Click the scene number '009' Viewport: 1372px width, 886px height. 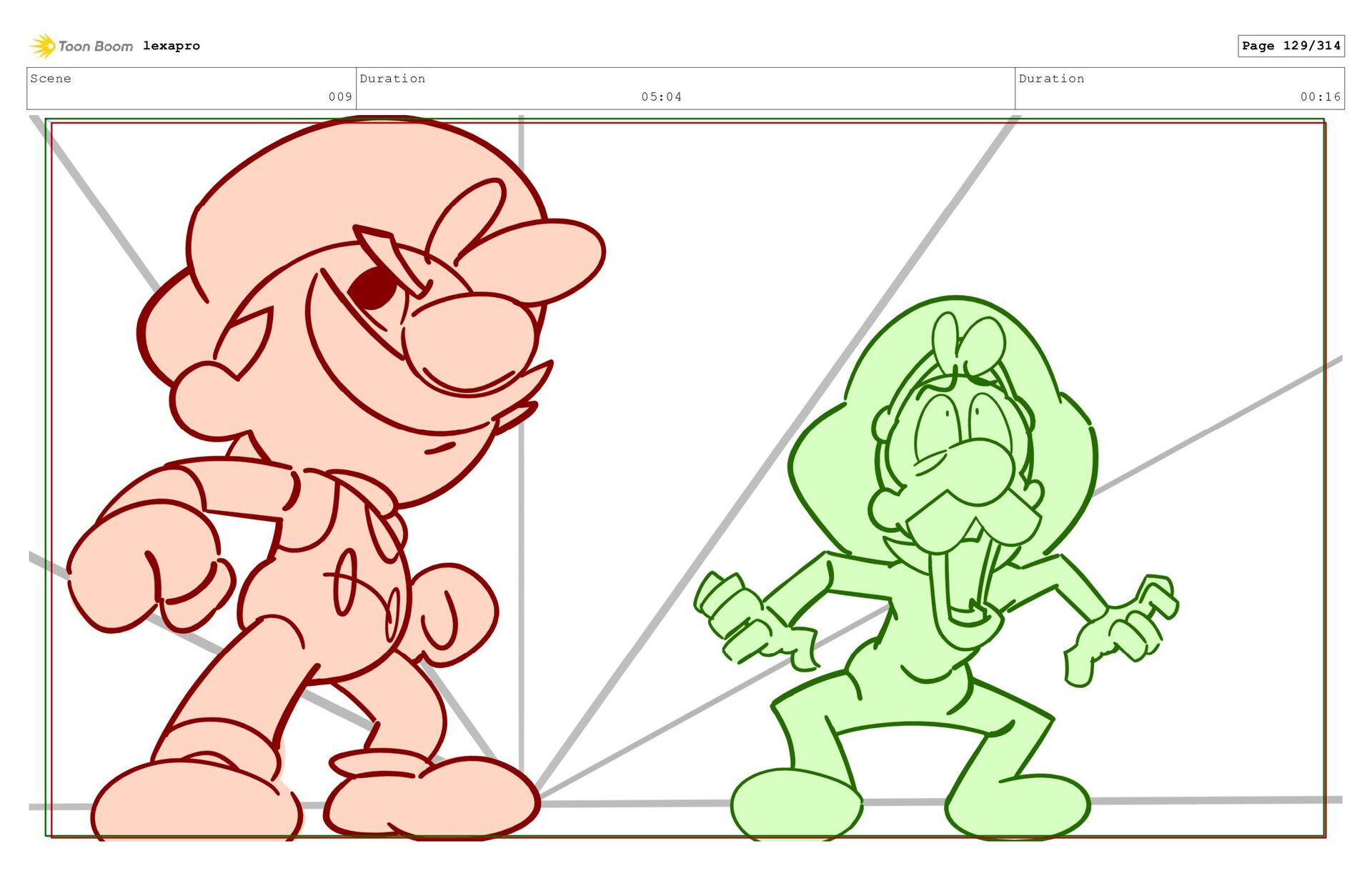[340, 96]
